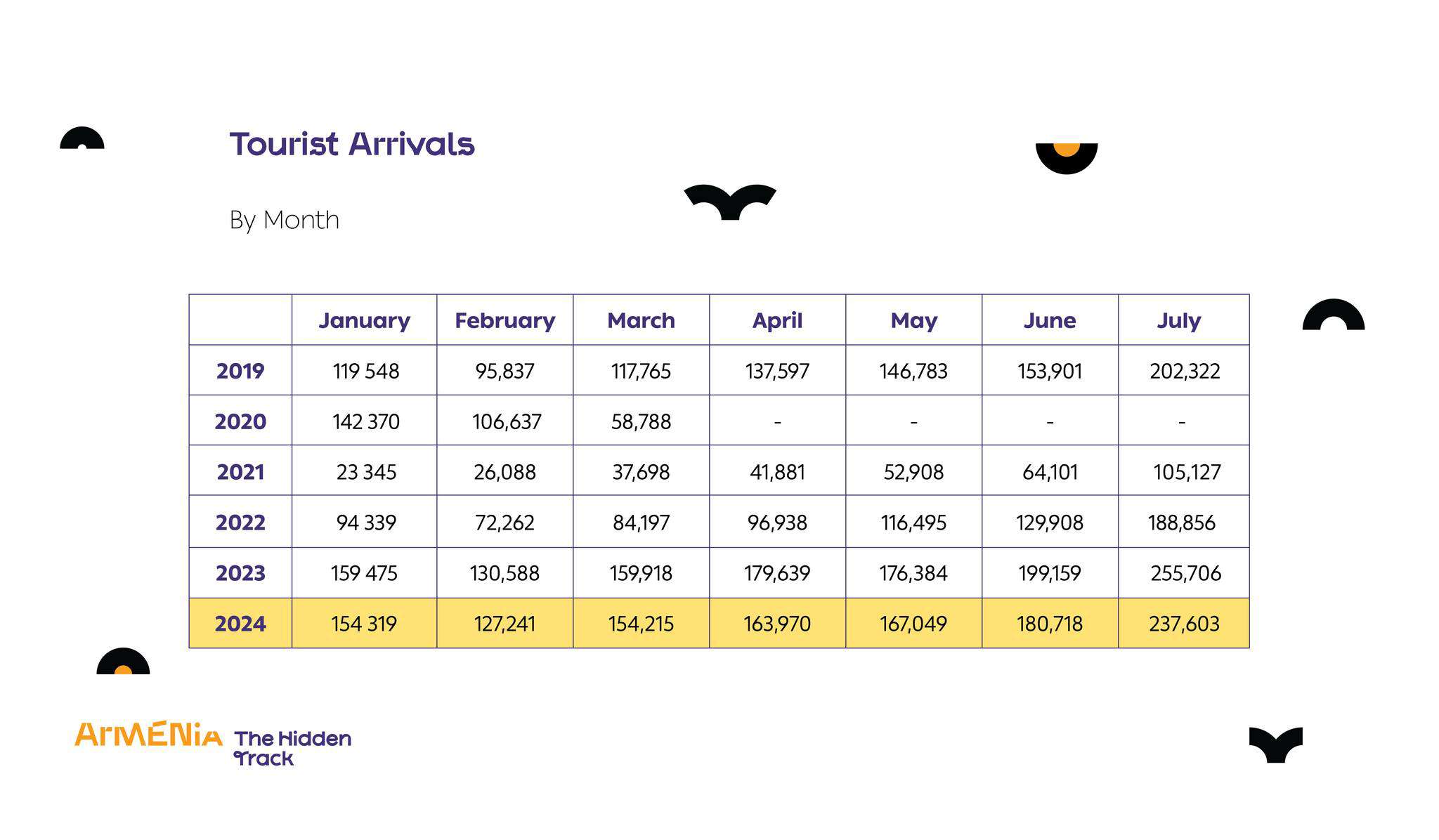Click the semicircle with orange dot, bottom left

123,661
